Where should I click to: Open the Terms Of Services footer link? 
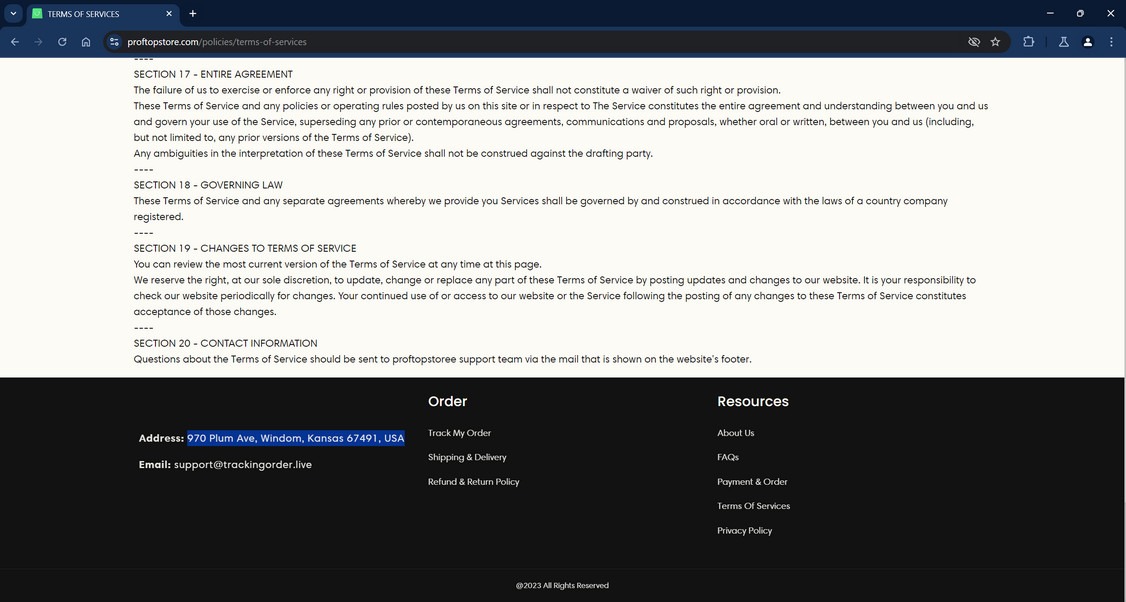pyautogui.click(x=753, y=506)
